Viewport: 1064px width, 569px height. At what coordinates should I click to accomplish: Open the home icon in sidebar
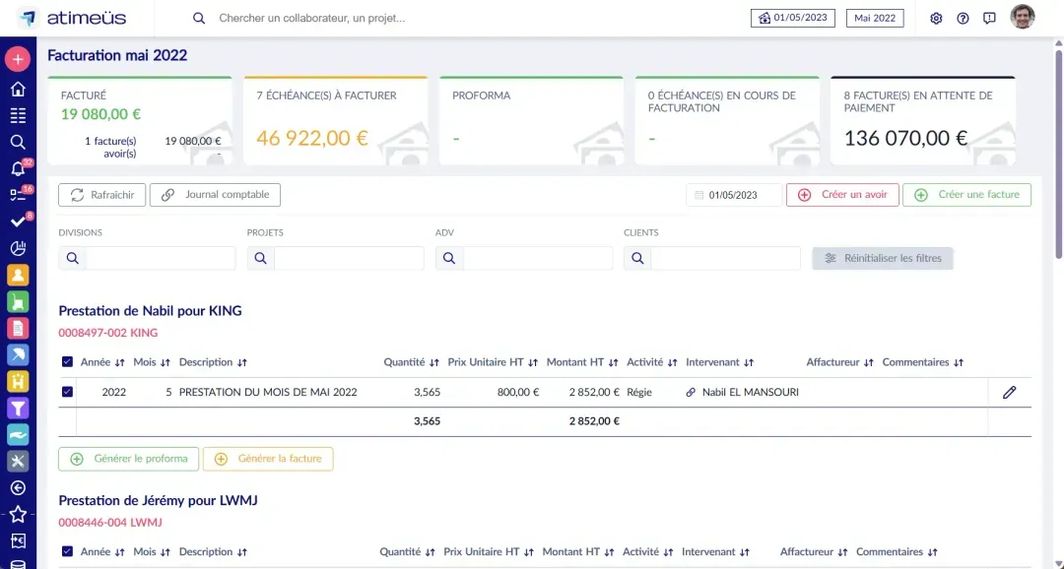tap(17, 89)
